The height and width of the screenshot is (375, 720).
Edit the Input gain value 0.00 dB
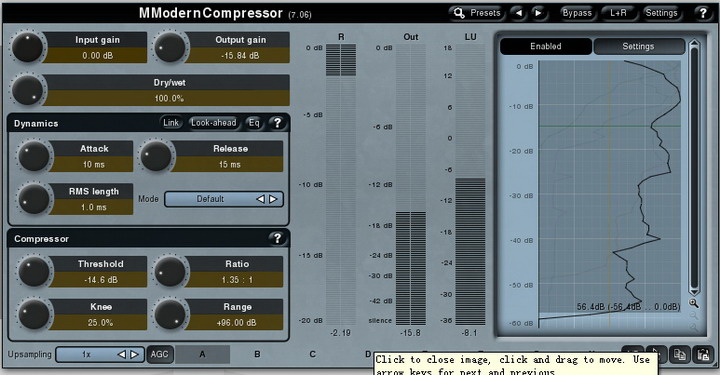point(97,56)
